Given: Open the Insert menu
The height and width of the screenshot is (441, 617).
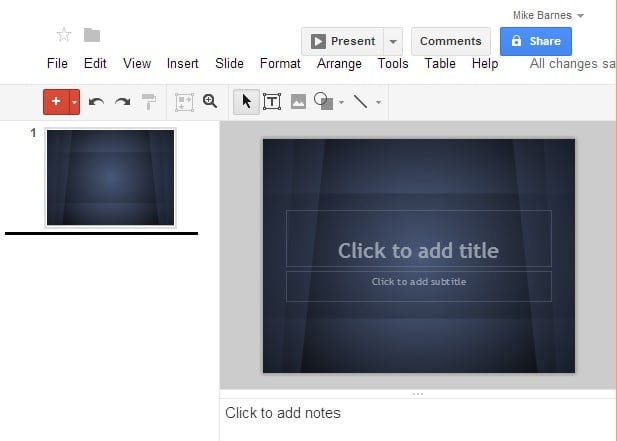Looking at the screenshot, I should pyautogui.click(x=183, y=63).
